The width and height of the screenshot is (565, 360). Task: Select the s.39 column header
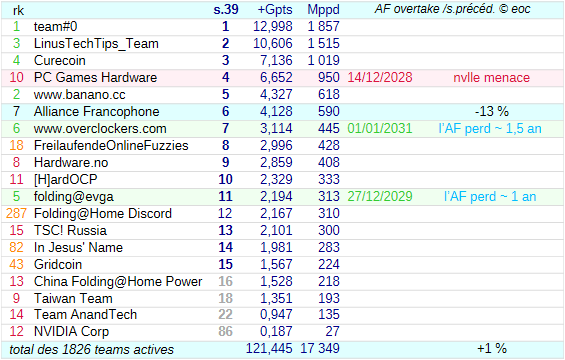(226, 10)
